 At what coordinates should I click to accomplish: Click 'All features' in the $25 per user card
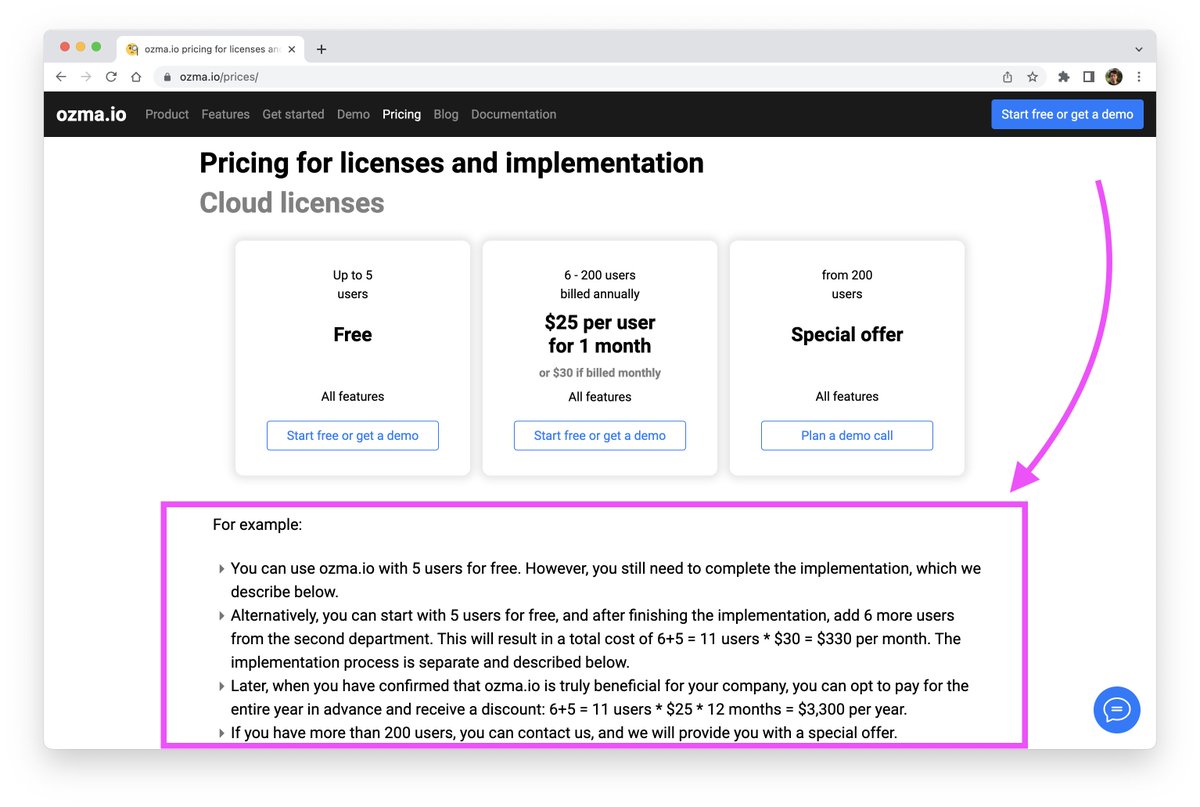pos(600,397)
